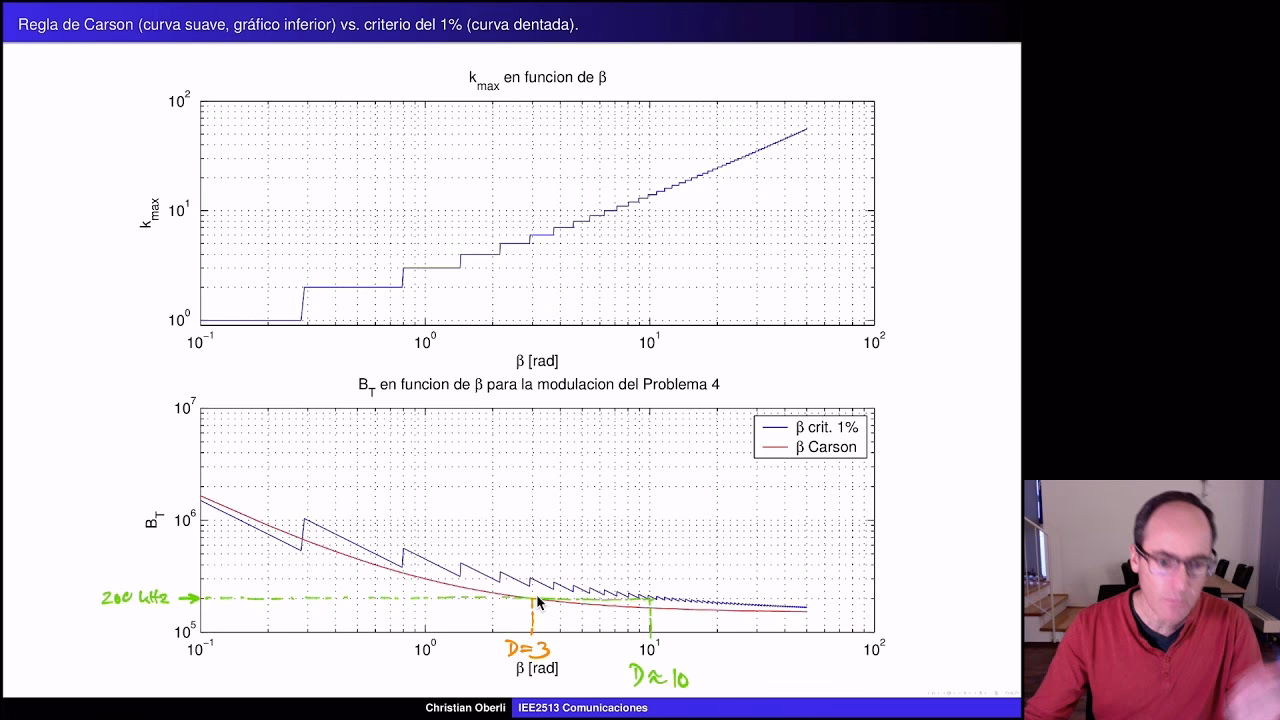Click the "k max" y-axis label of the upper plot
Image resolution: width=1280 pixels, height=720 pixels.
pyautogui.click(x=150, y=213)
